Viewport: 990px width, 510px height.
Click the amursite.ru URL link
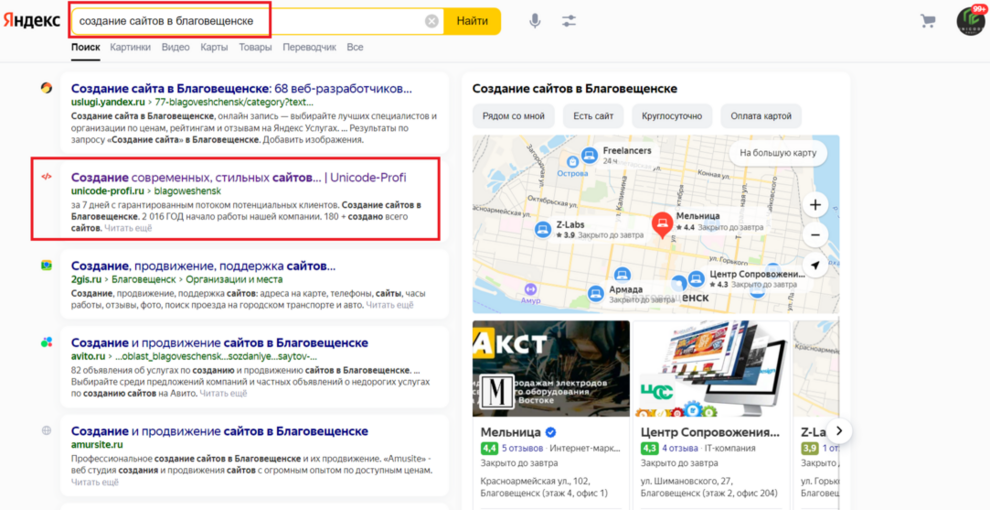pos(97,444)
